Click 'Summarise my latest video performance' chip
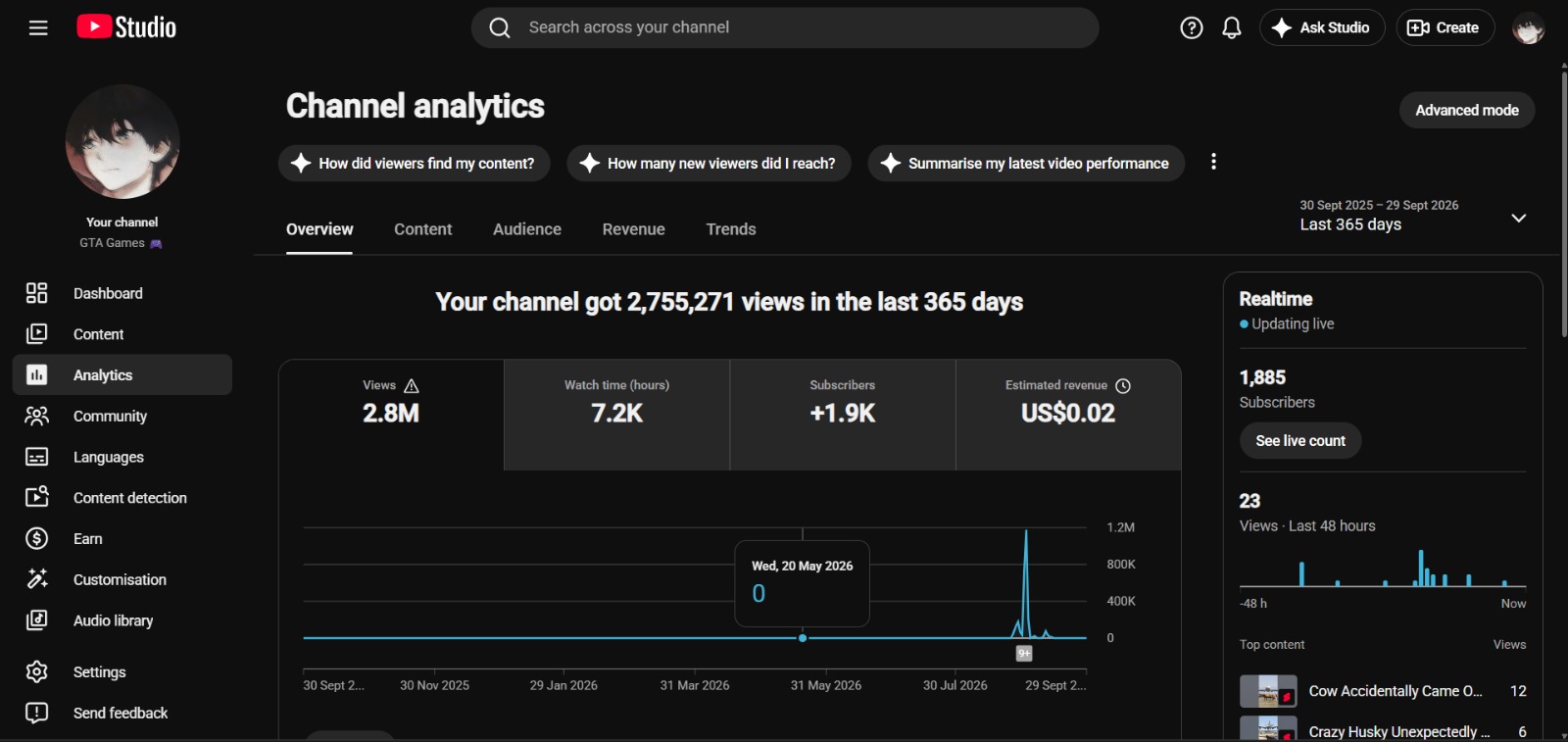The height and width of the screenshot is (742, 1568). (1026, 163)
